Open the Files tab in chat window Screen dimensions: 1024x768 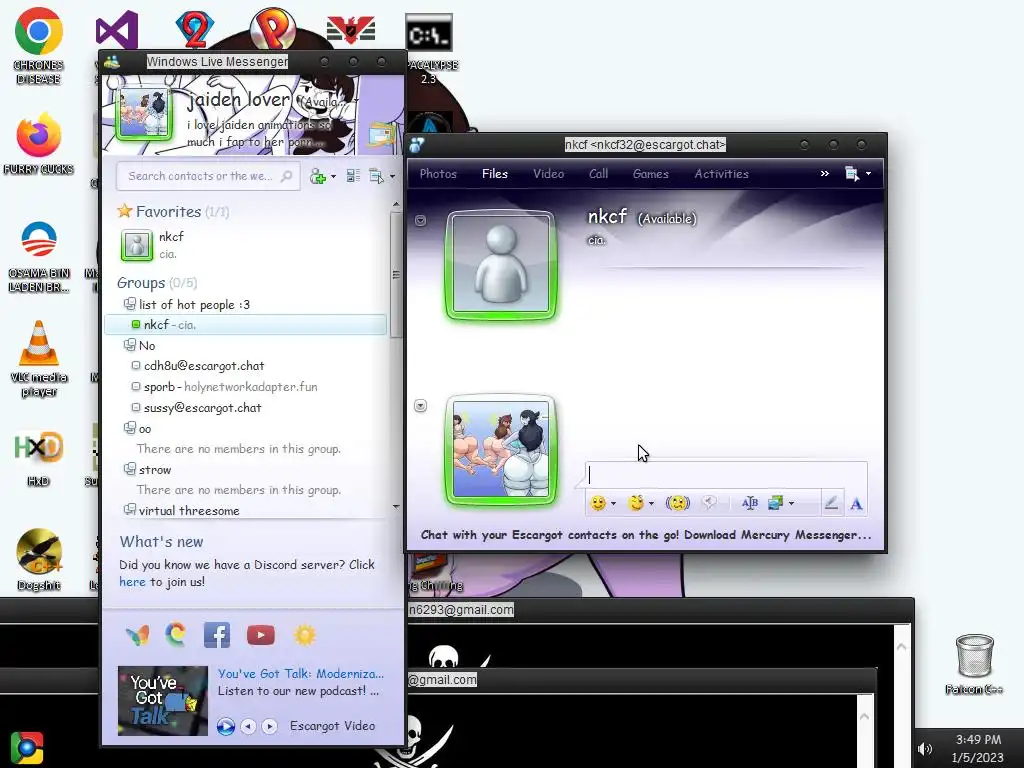pyautogui.click(x=495, y=174)
